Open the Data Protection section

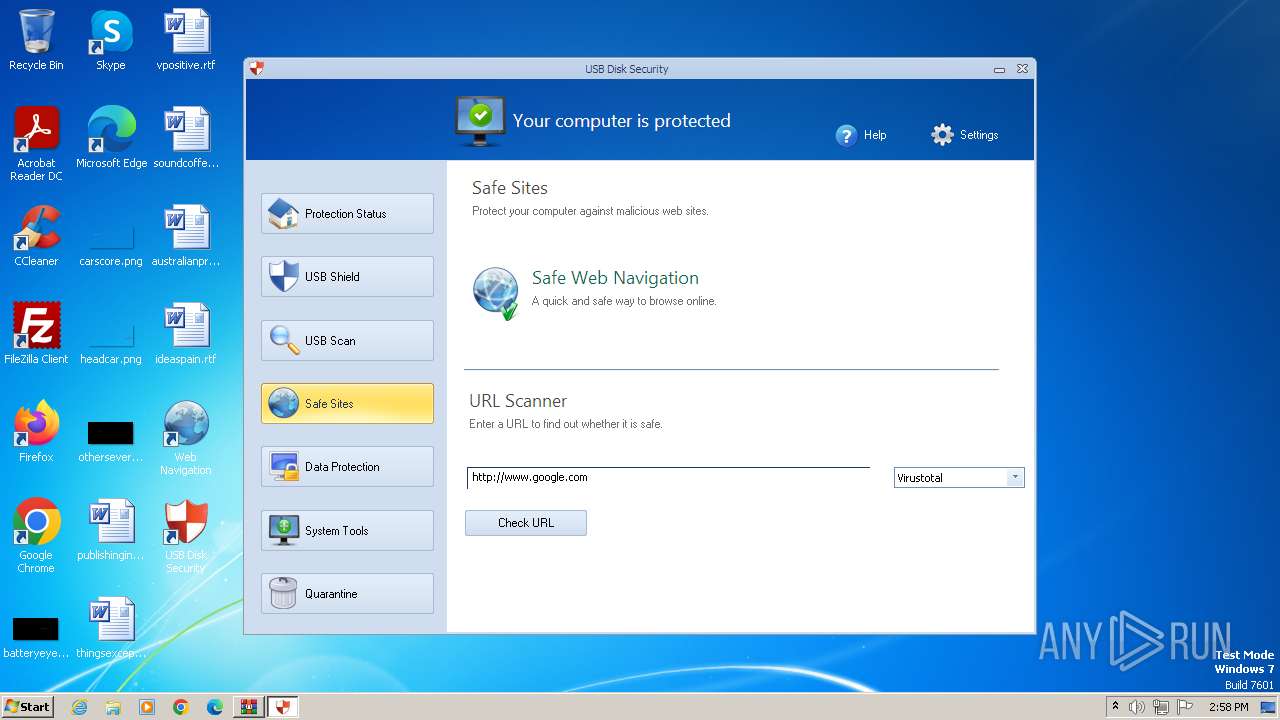(347, 466)
